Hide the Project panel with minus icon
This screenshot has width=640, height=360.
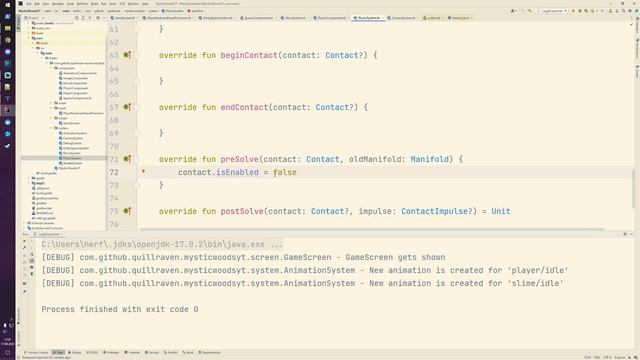point(104,18)
